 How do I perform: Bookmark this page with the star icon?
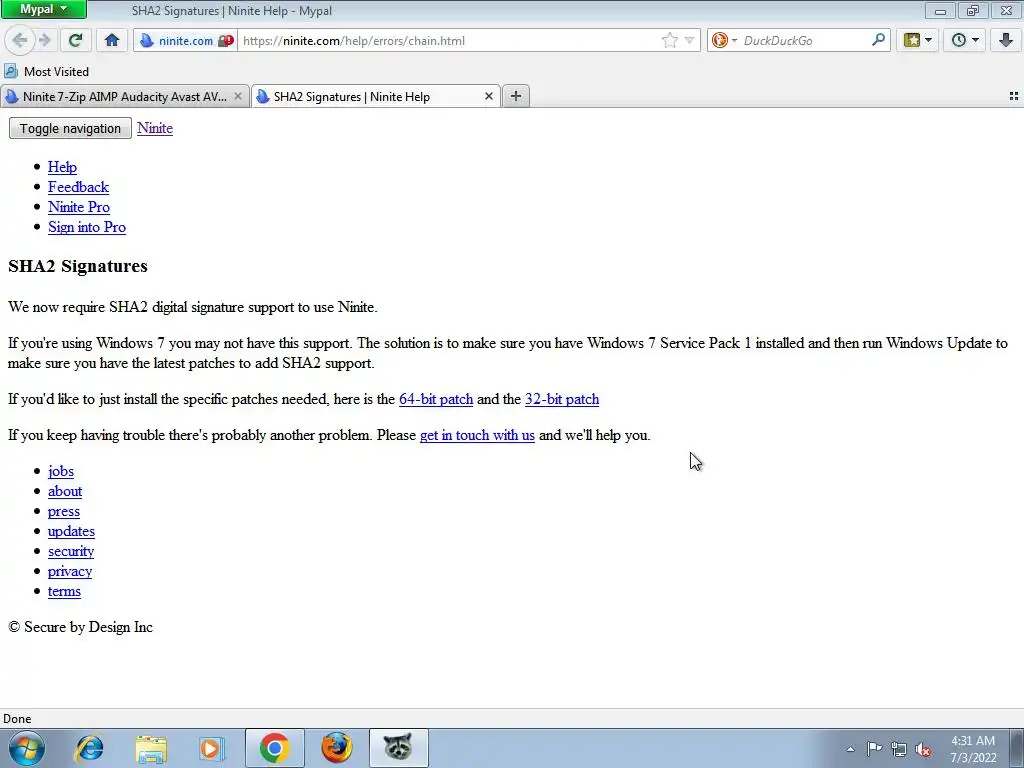[669, 40]
